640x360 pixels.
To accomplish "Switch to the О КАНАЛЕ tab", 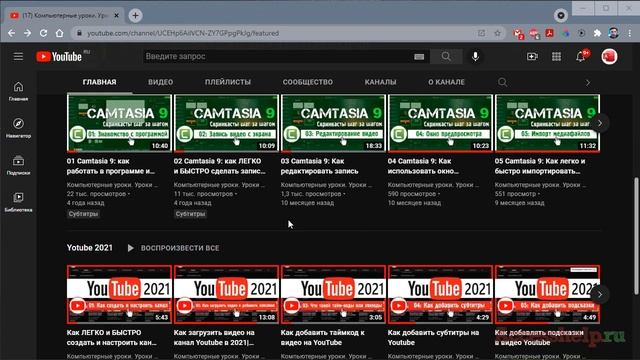I will coord(446,82).
